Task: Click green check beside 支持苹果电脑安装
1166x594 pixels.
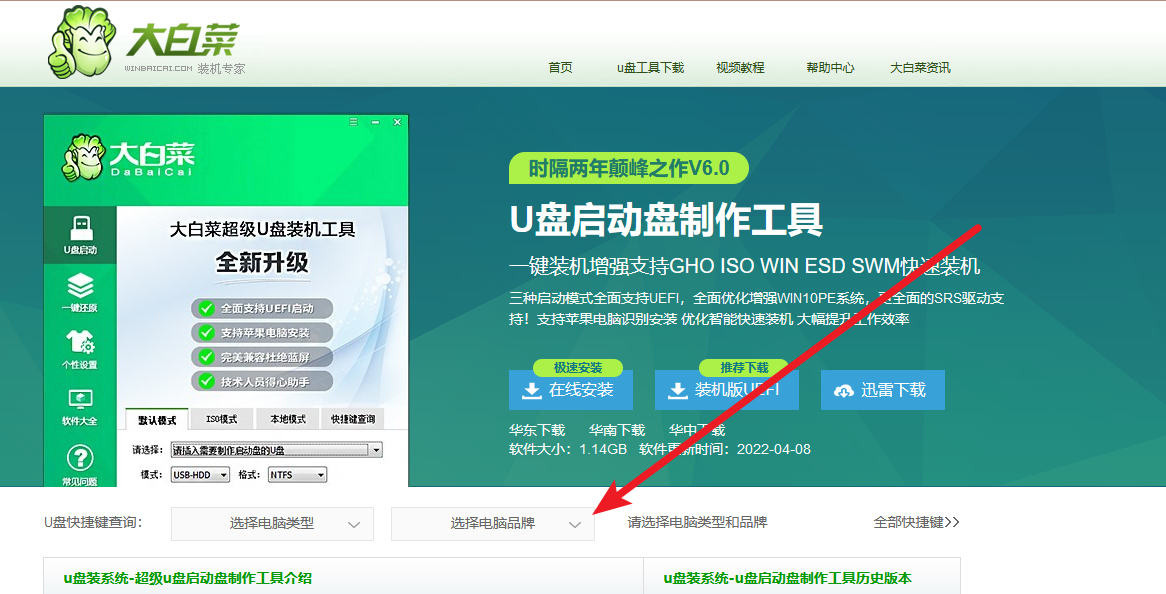Action: point(206,333)
